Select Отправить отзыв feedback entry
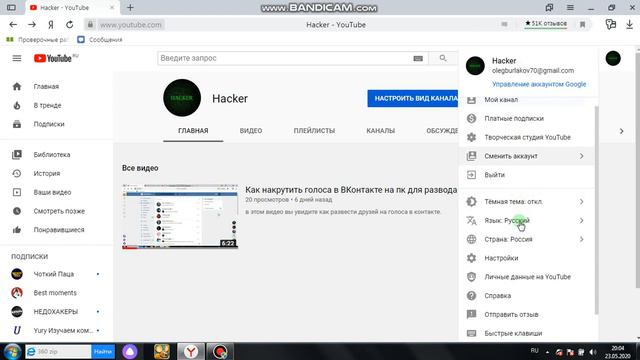Screen dimensions: 640x360 tap(527, 314)
